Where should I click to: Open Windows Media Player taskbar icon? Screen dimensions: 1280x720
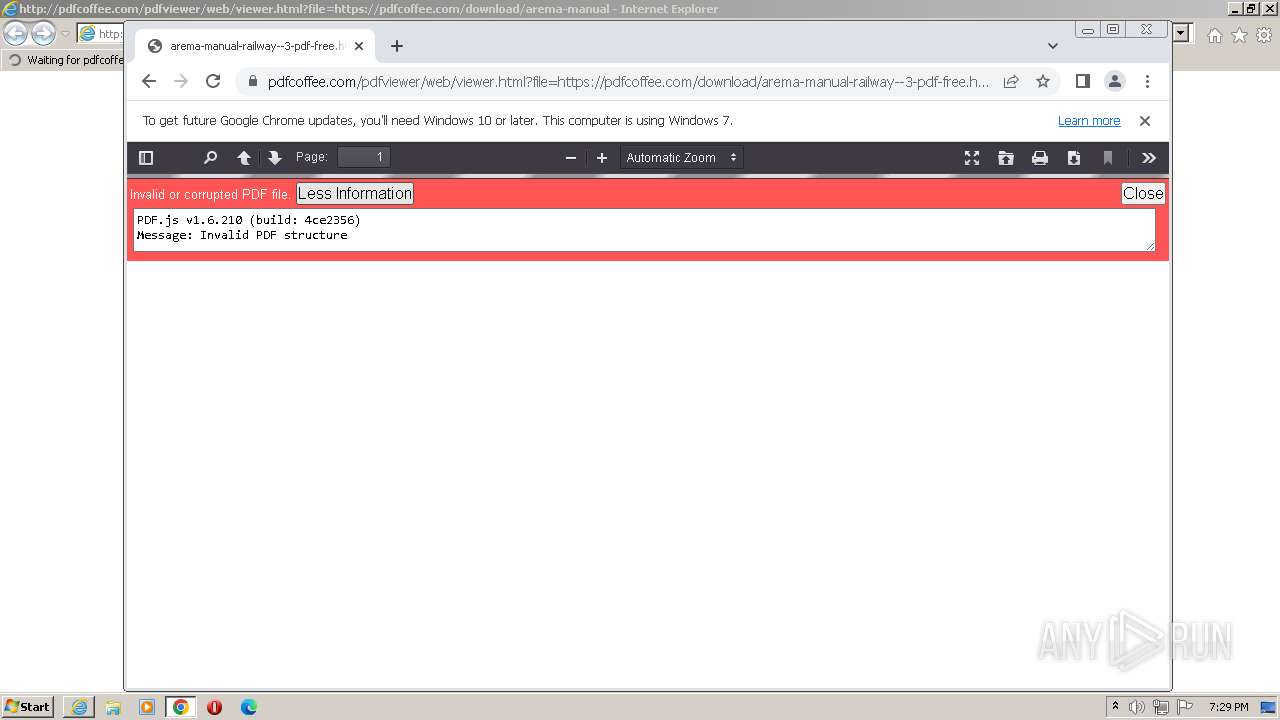[147, 707]
